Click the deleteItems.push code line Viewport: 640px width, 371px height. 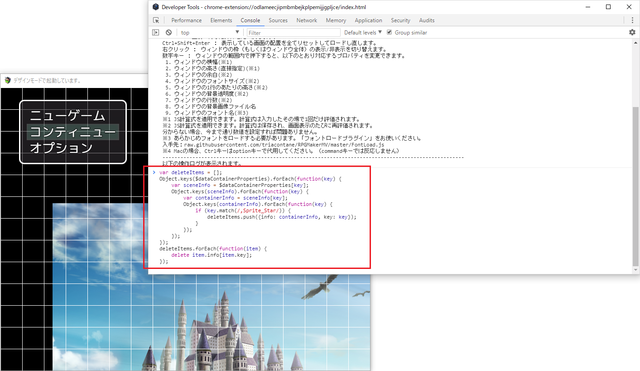coord(282,217)
